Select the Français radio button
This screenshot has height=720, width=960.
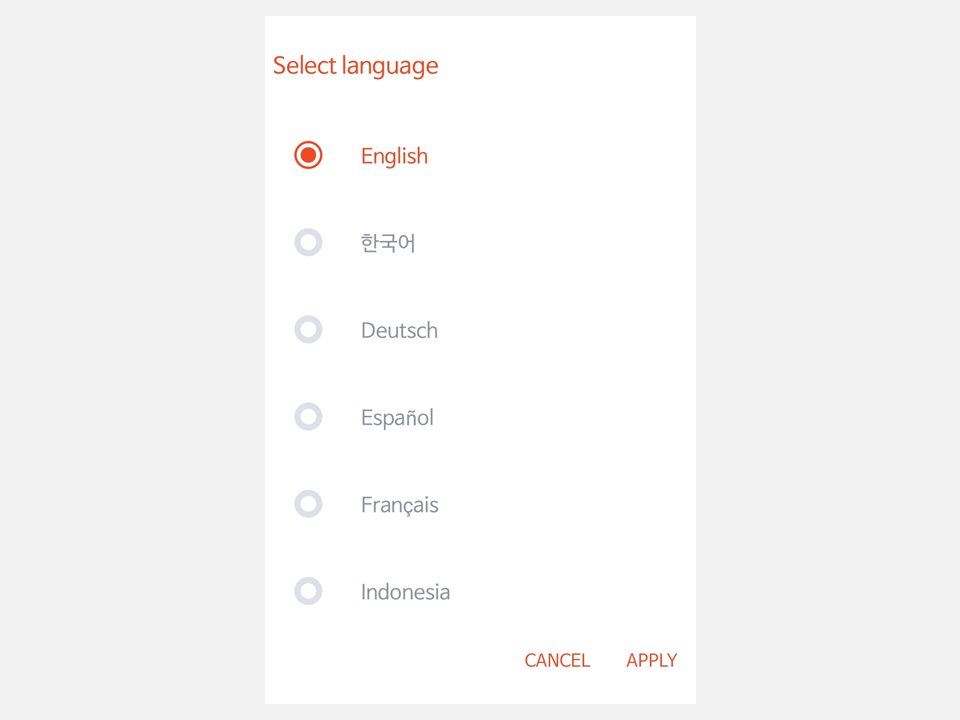pos(308,504)
